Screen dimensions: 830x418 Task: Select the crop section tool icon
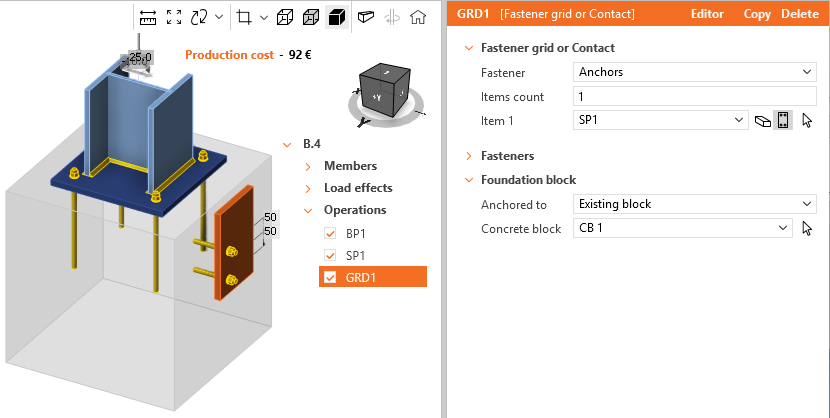[x=244, y=17]
